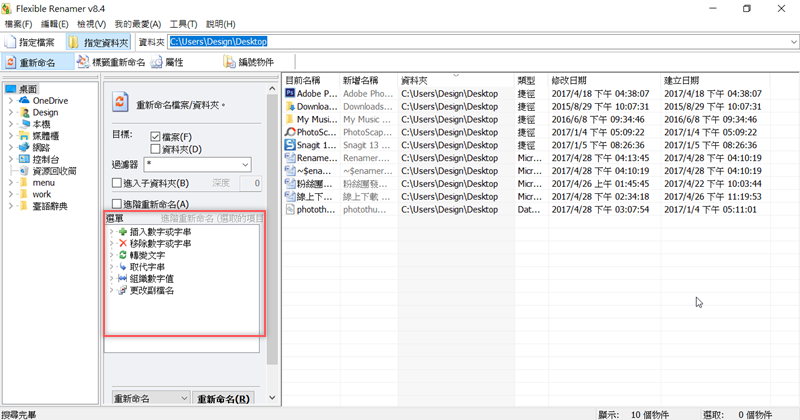The width and height of the screenshot is (800, 420).
Task: Check the 資料夾(D) target checkbox
Action: pyautogui.click(x=155, y=149)
